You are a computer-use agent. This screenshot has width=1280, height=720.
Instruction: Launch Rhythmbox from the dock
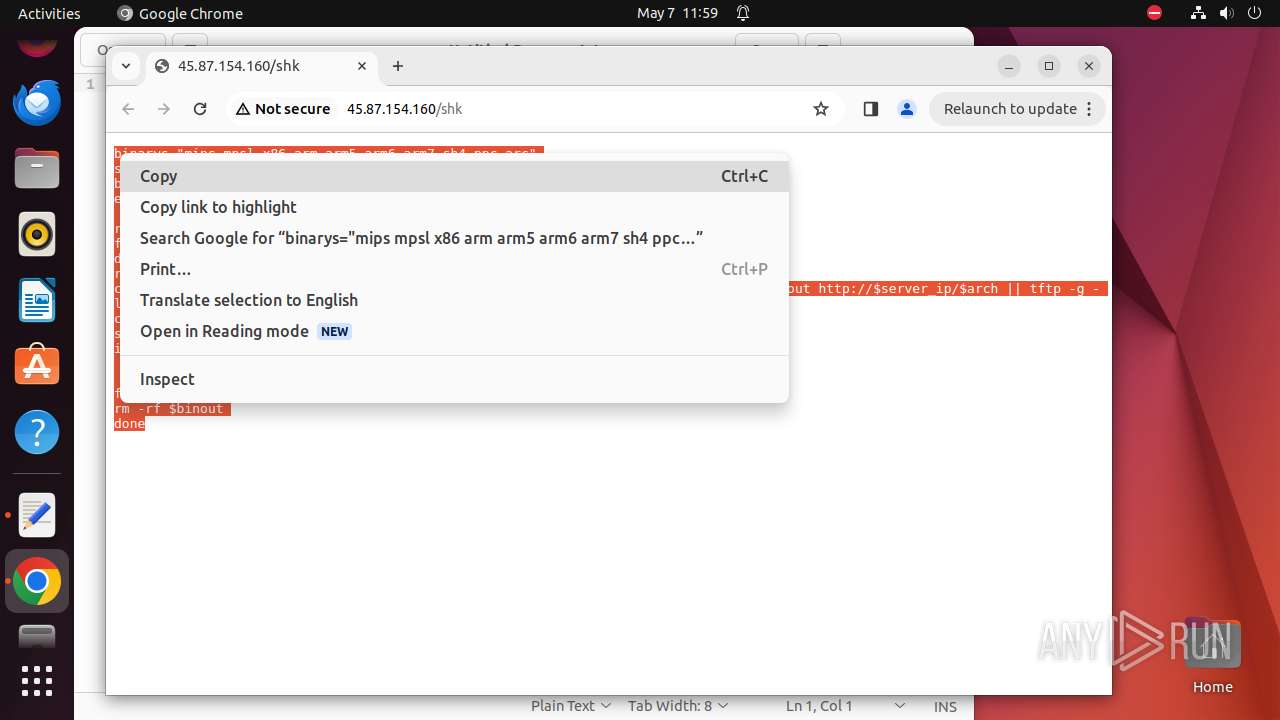[x=37, y=235]
